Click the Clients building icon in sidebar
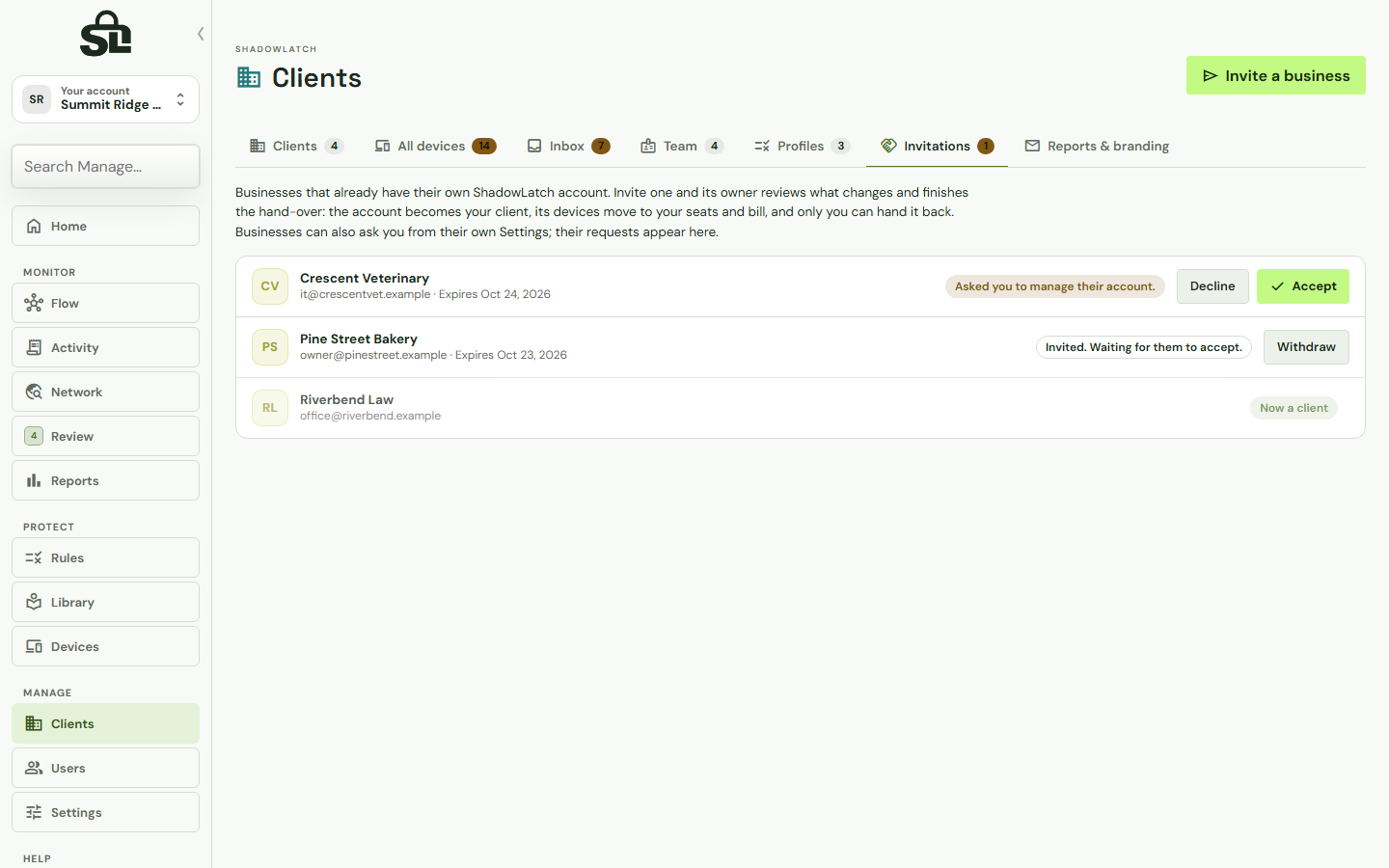The height and width of the screenshot is (868, 1389). pos(34,723)
